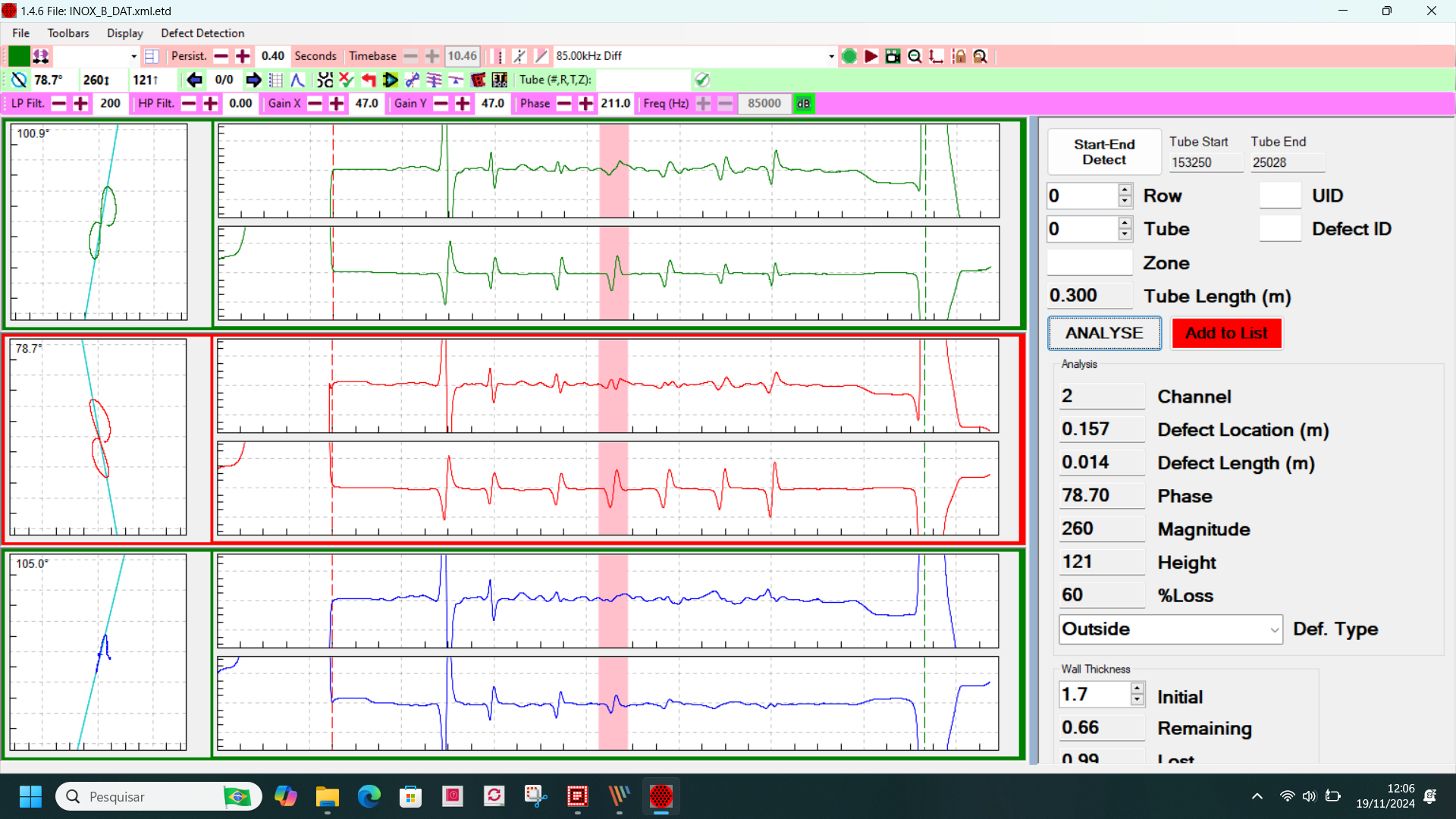This screenshot has width=1456, height=819.
Task: Click the Defect ID input field
Action: click(x=1280, y=229)
